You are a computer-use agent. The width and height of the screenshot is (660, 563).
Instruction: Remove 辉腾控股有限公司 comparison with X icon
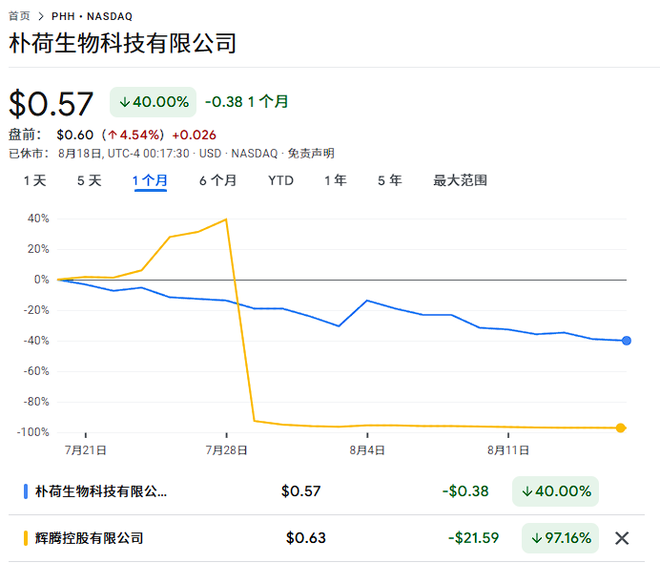622,538
